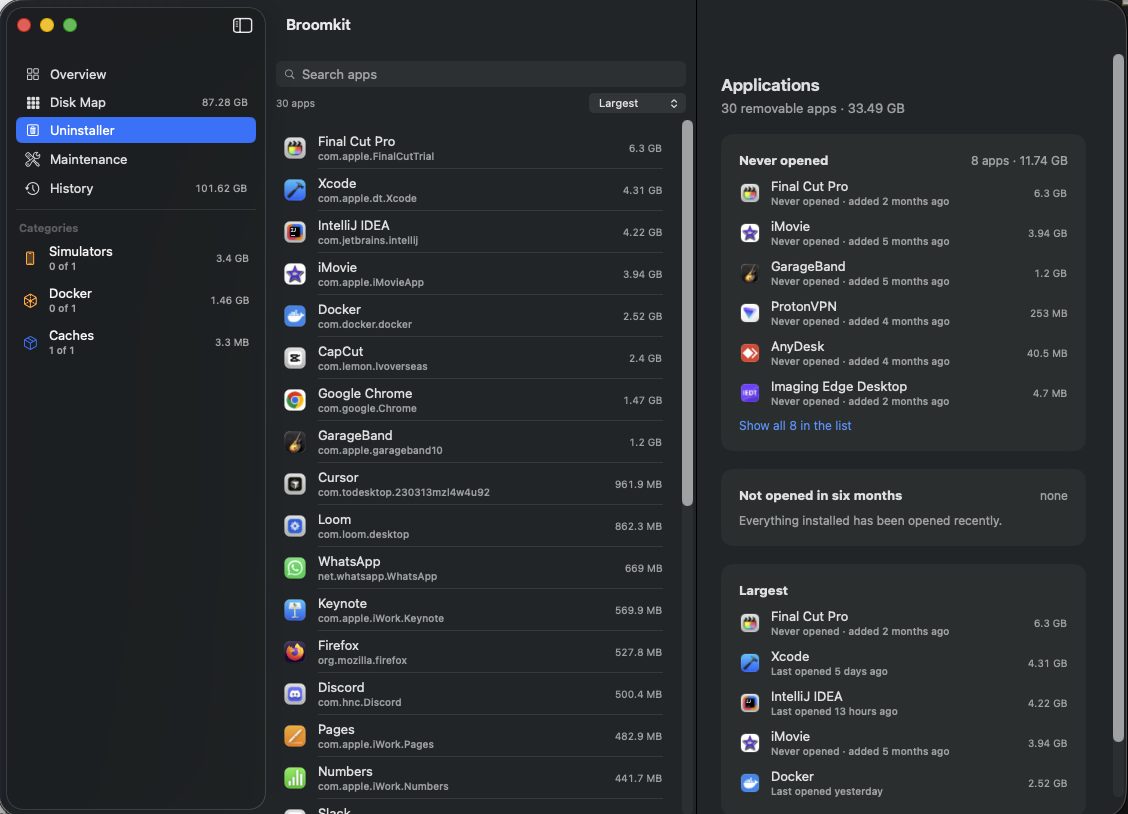Viewport: 1128px width, 814px height.
Task: Select the com.apple.iWork.Pages text
Action: 376,744
